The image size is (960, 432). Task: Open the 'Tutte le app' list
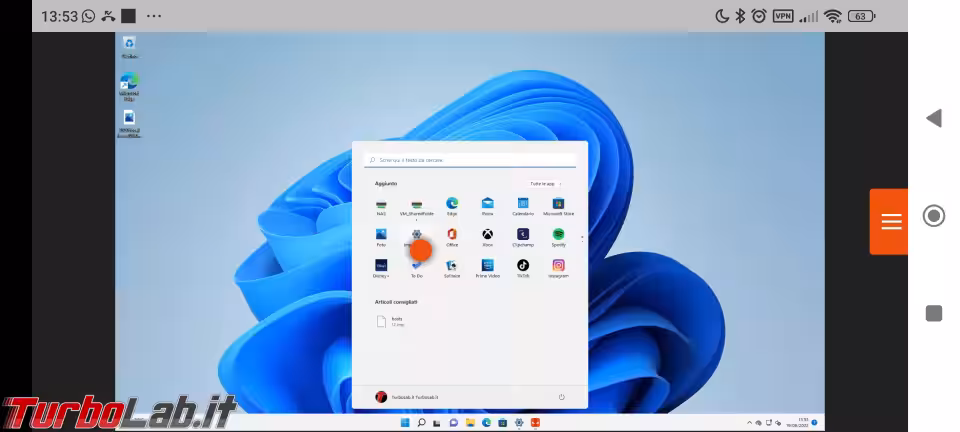click(546, 184)
